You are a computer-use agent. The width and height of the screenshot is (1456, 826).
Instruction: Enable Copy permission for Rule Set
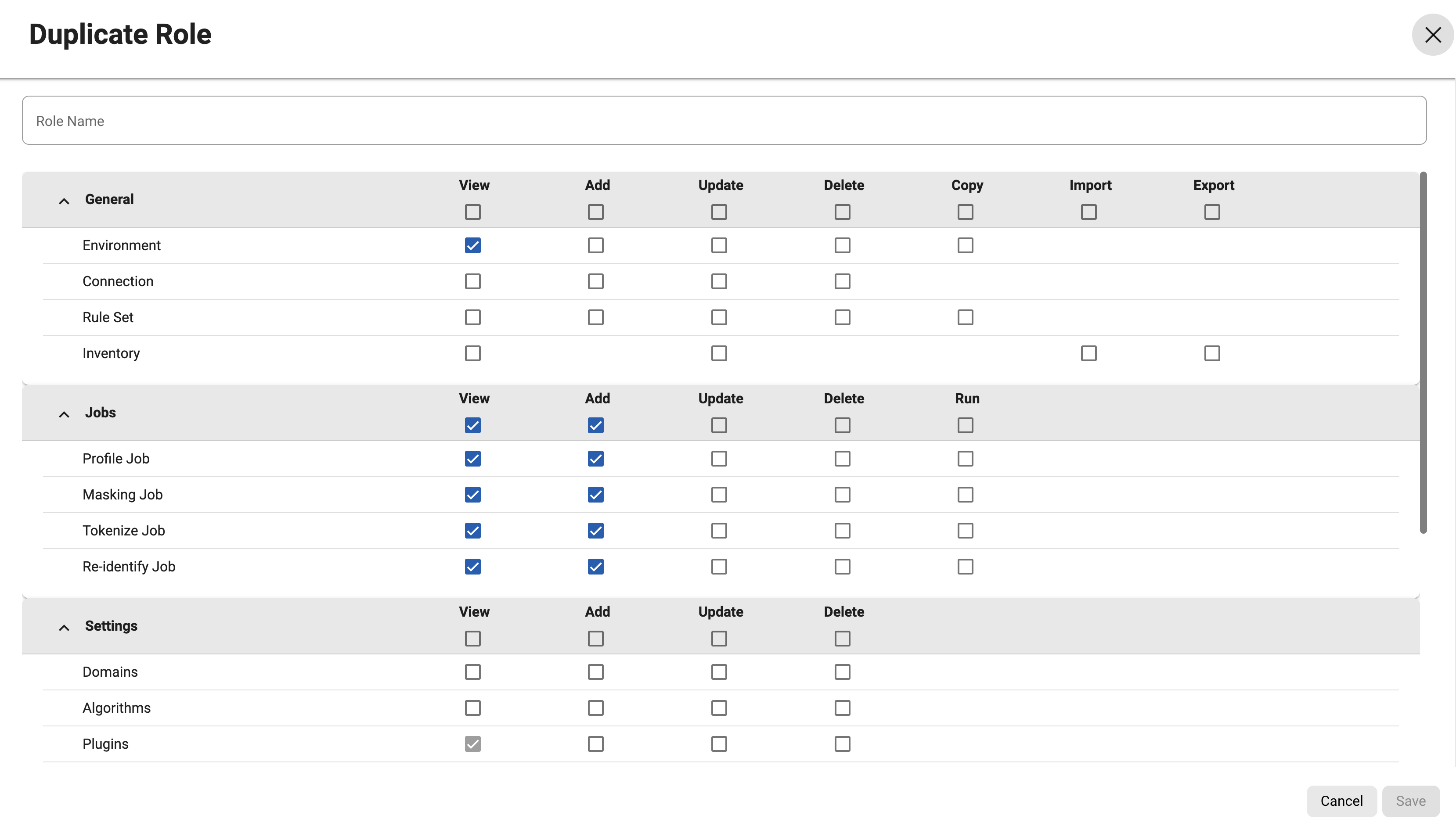(965, 317)
